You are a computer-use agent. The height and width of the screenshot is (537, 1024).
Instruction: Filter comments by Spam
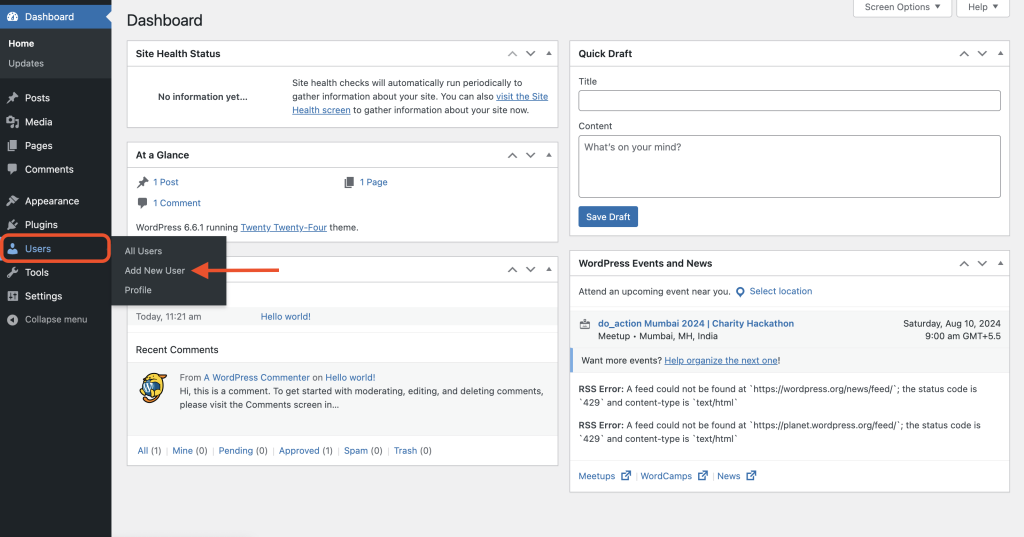tap(356, 451)
